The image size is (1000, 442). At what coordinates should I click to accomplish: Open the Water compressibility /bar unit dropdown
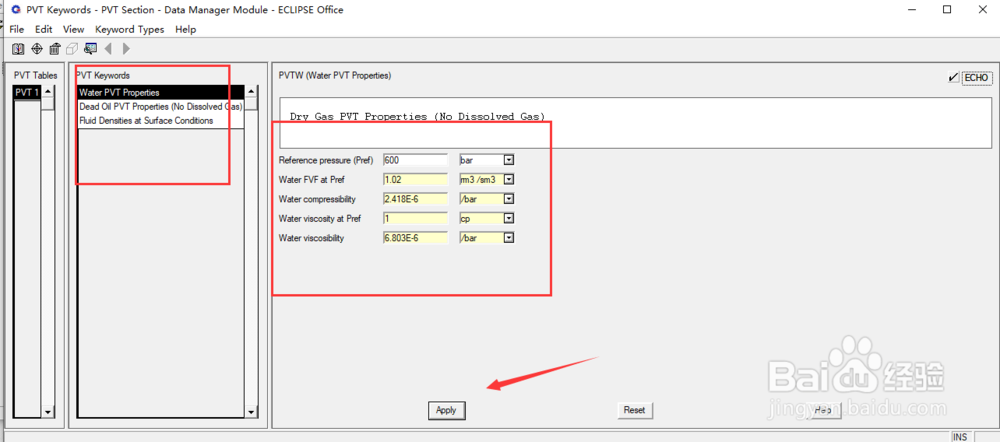point(509,199)
